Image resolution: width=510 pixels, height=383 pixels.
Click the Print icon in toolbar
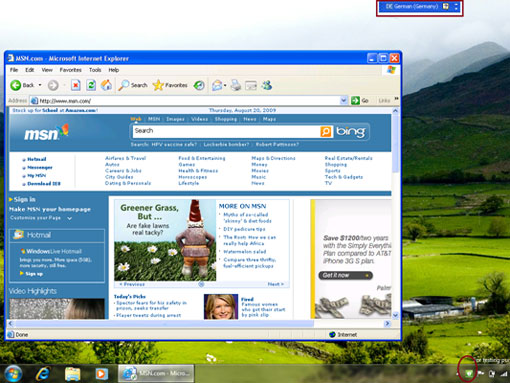tap(236, 85)
